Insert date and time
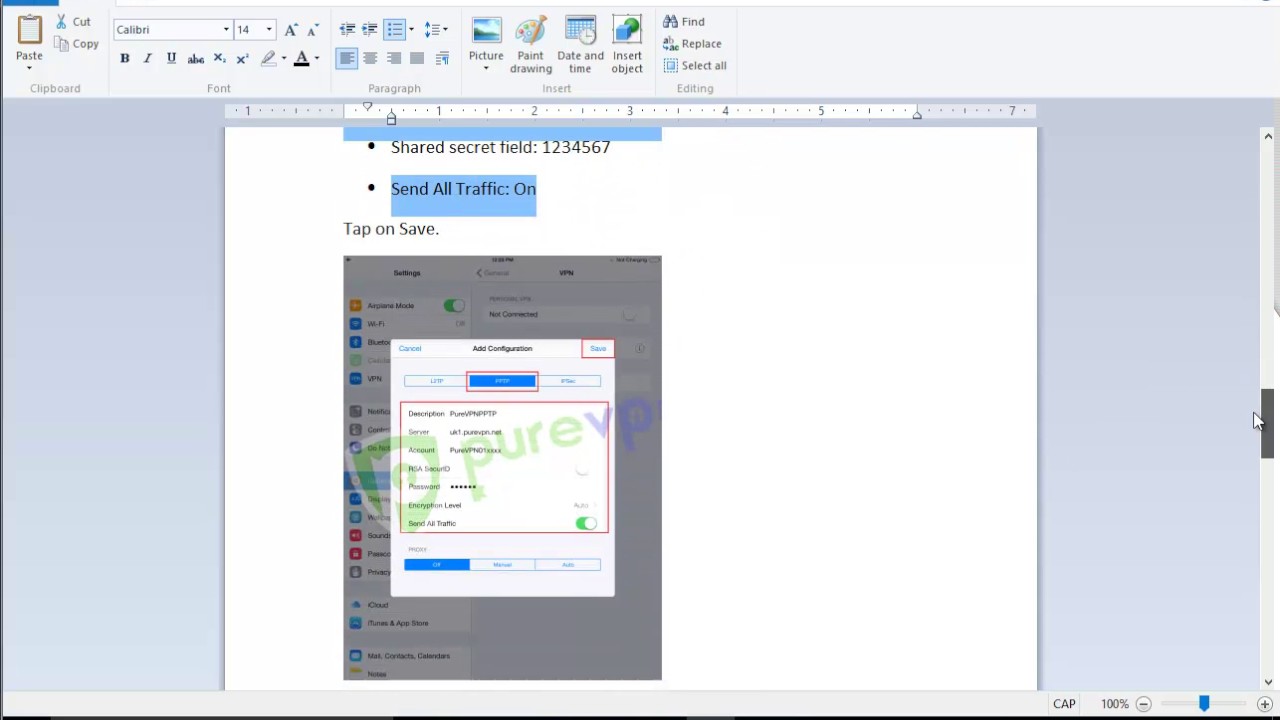1280x720 pixels. click(x=580, y=44)
